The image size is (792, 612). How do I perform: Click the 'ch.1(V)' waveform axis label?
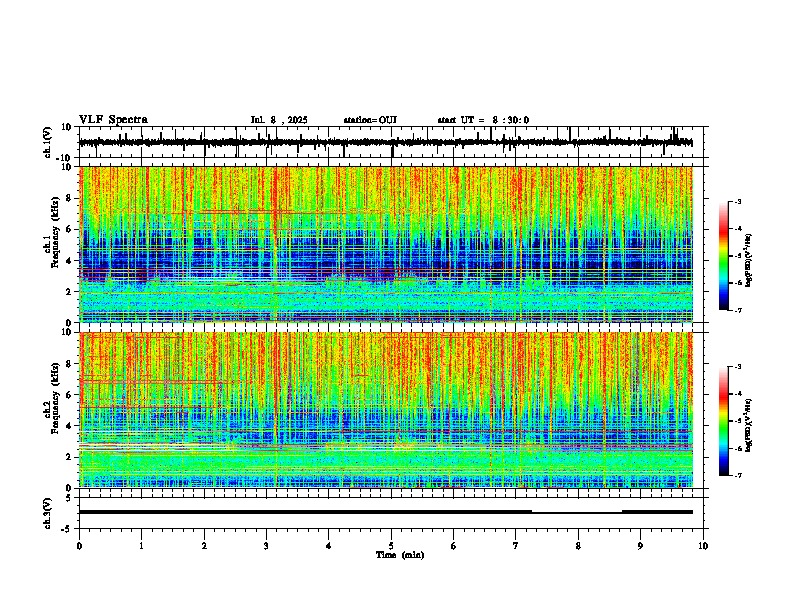pyautogui.click(x=48, y=142)
